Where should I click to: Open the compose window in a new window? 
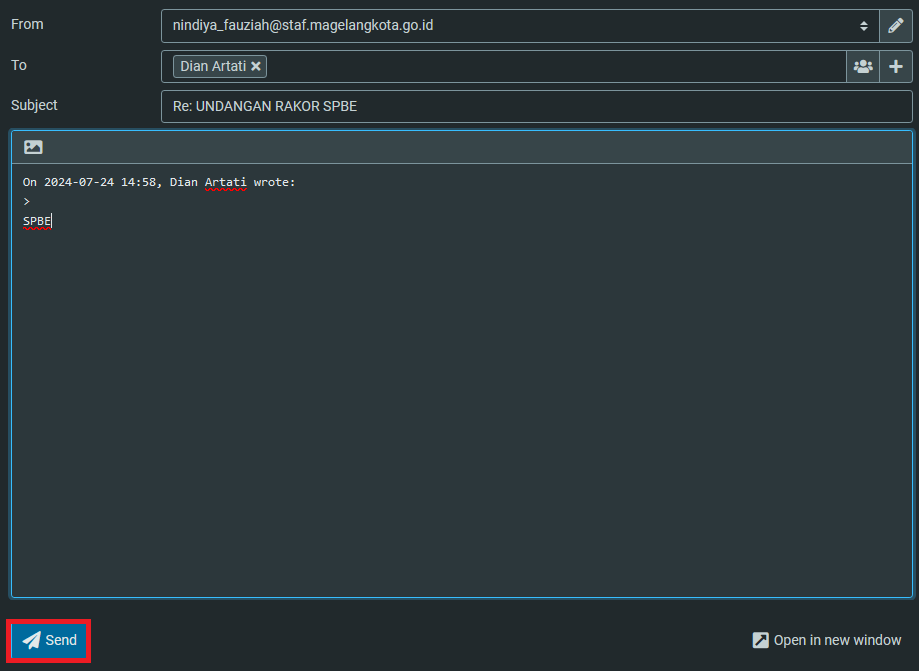827,640
